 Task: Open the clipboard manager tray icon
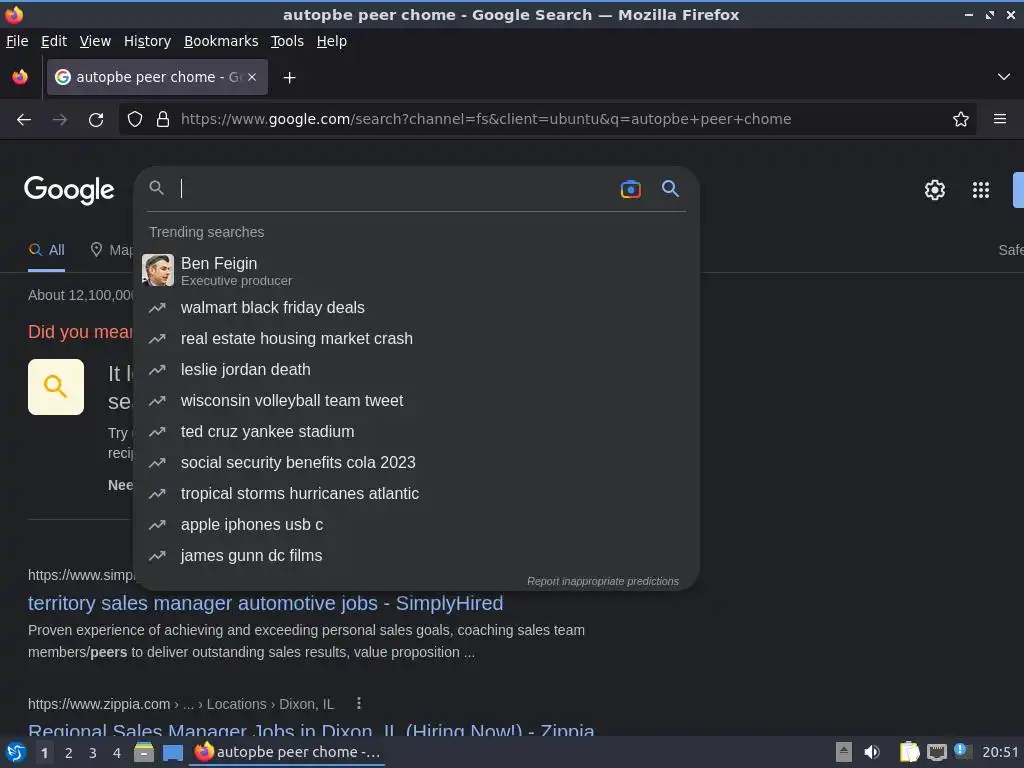(909, 752)
